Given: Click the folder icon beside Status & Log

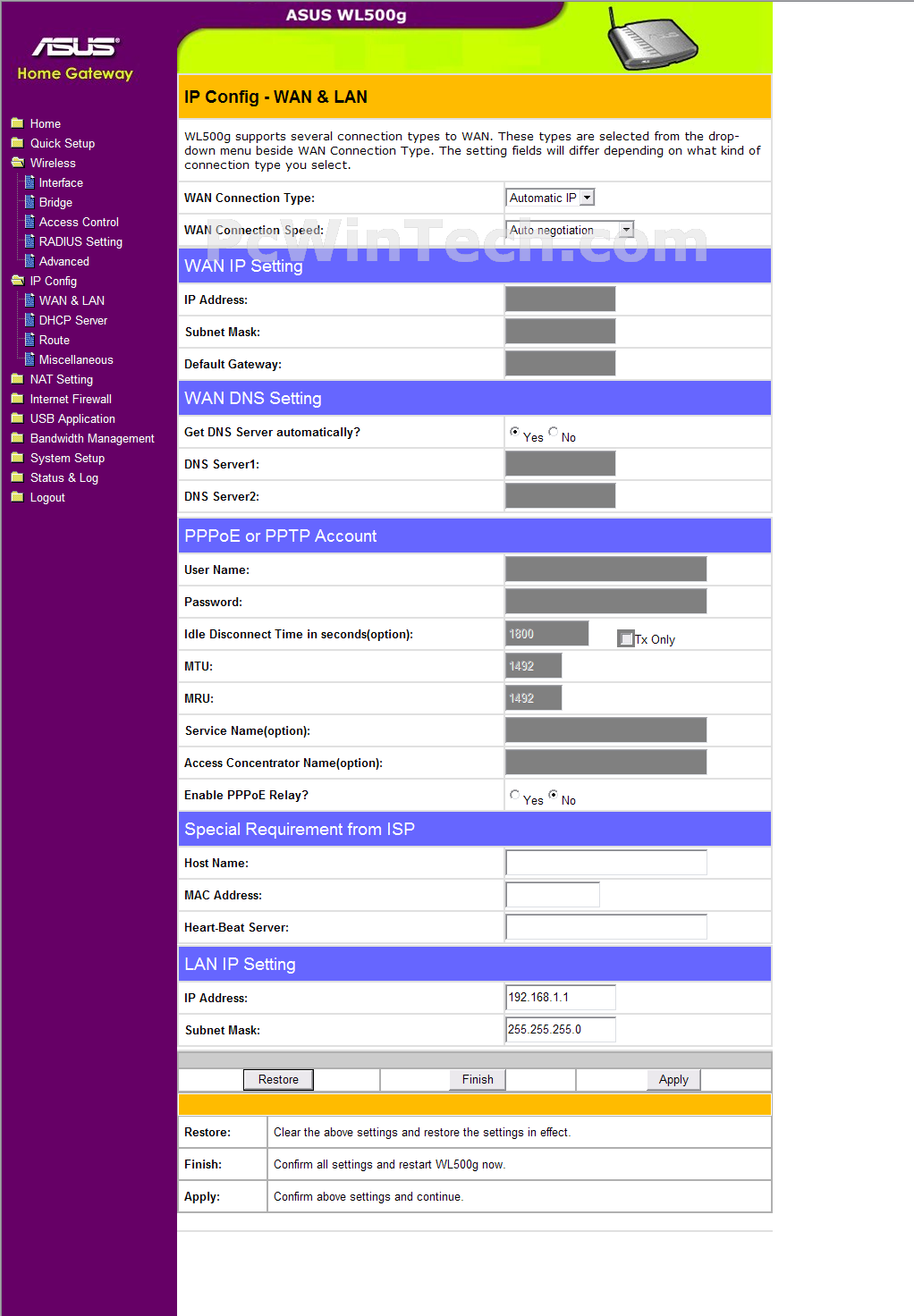Looking at the screenshot, I should tap(17, 477).
